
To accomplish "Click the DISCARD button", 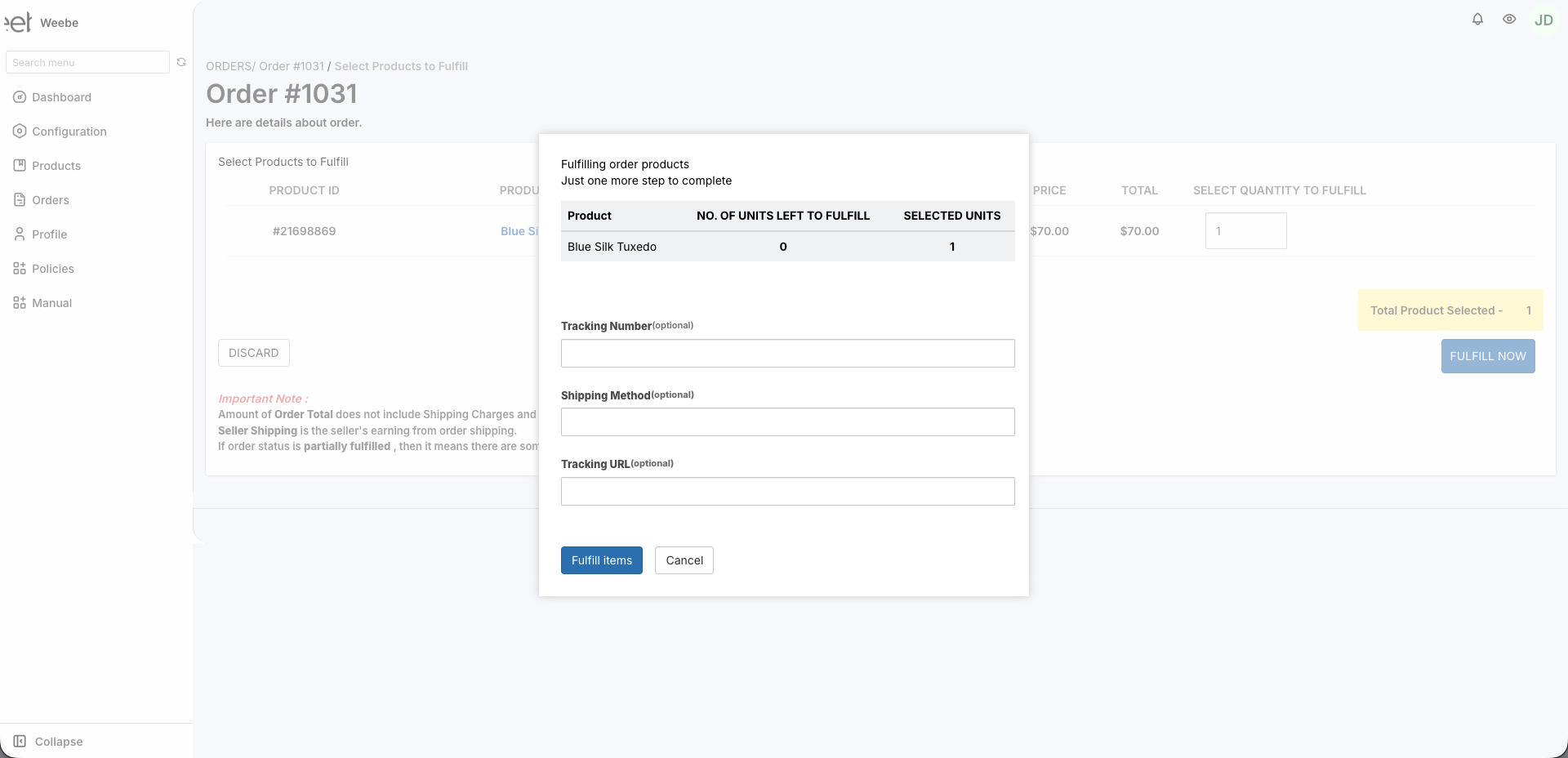I will (x=253, y=353).
